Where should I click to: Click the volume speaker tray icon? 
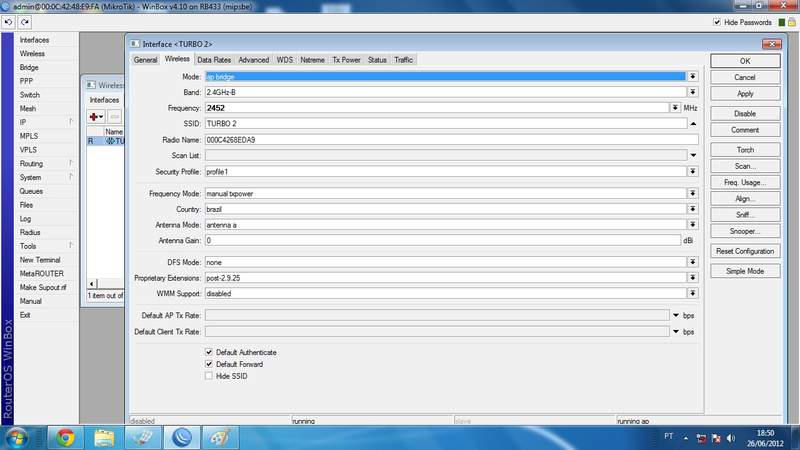pos(731,438)
